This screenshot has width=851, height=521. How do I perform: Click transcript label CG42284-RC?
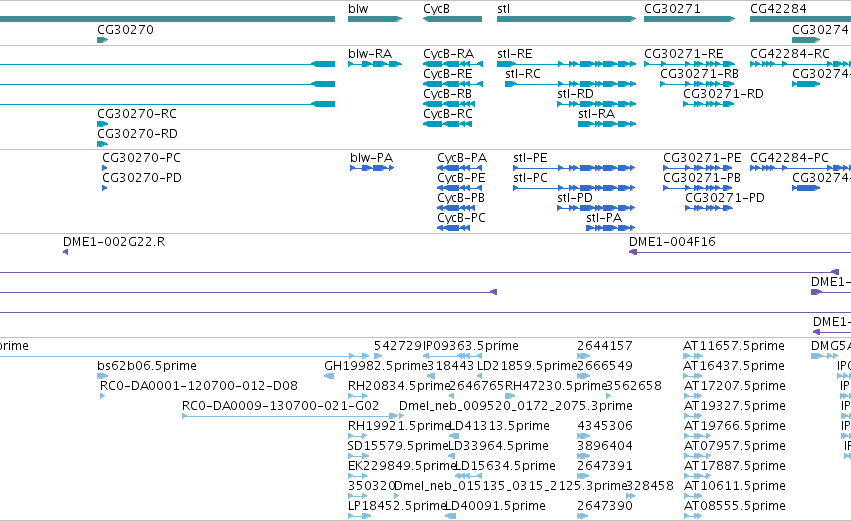point(790,54)
